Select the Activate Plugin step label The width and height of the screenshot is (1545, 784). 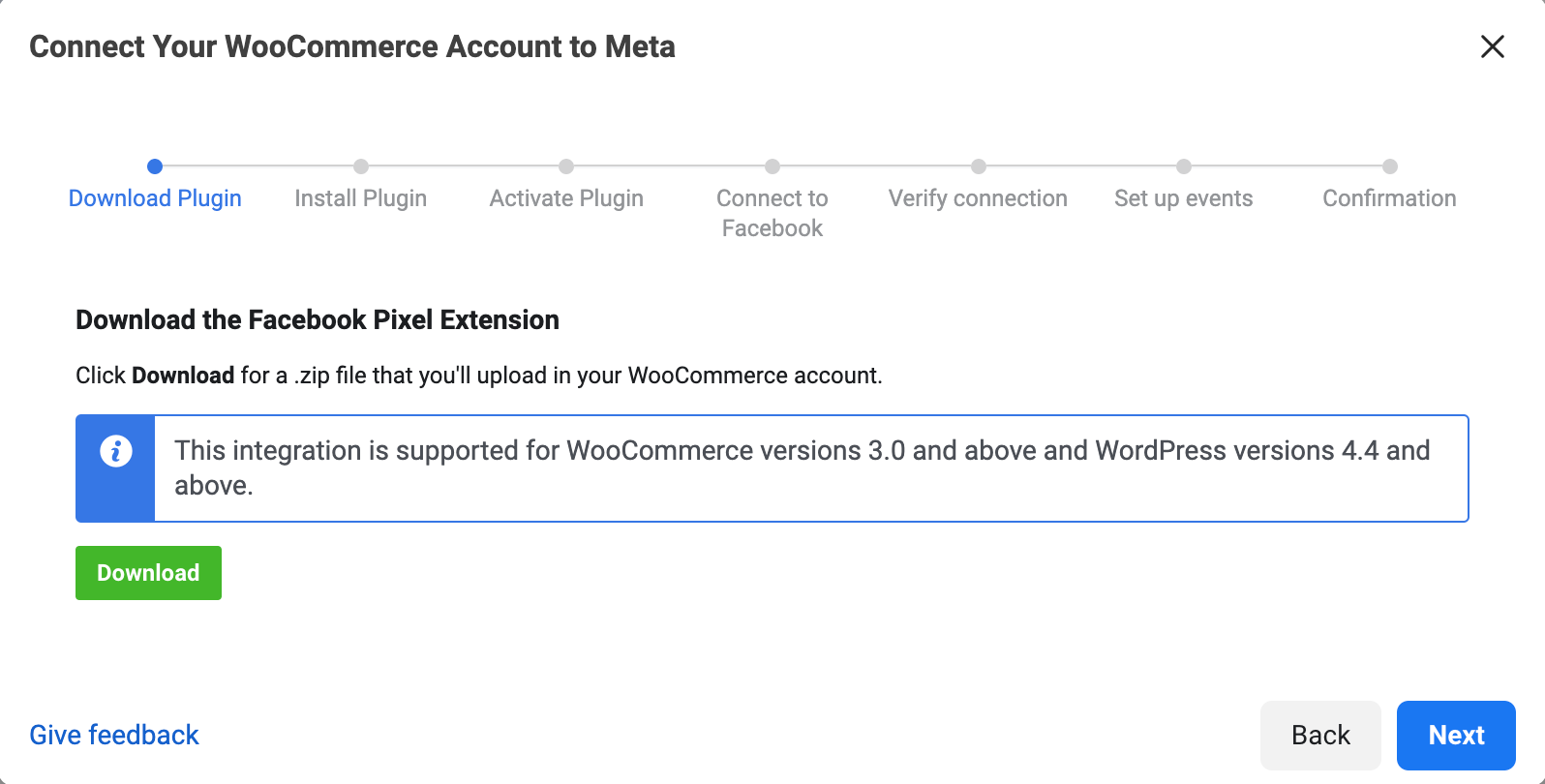pos(566,198)
